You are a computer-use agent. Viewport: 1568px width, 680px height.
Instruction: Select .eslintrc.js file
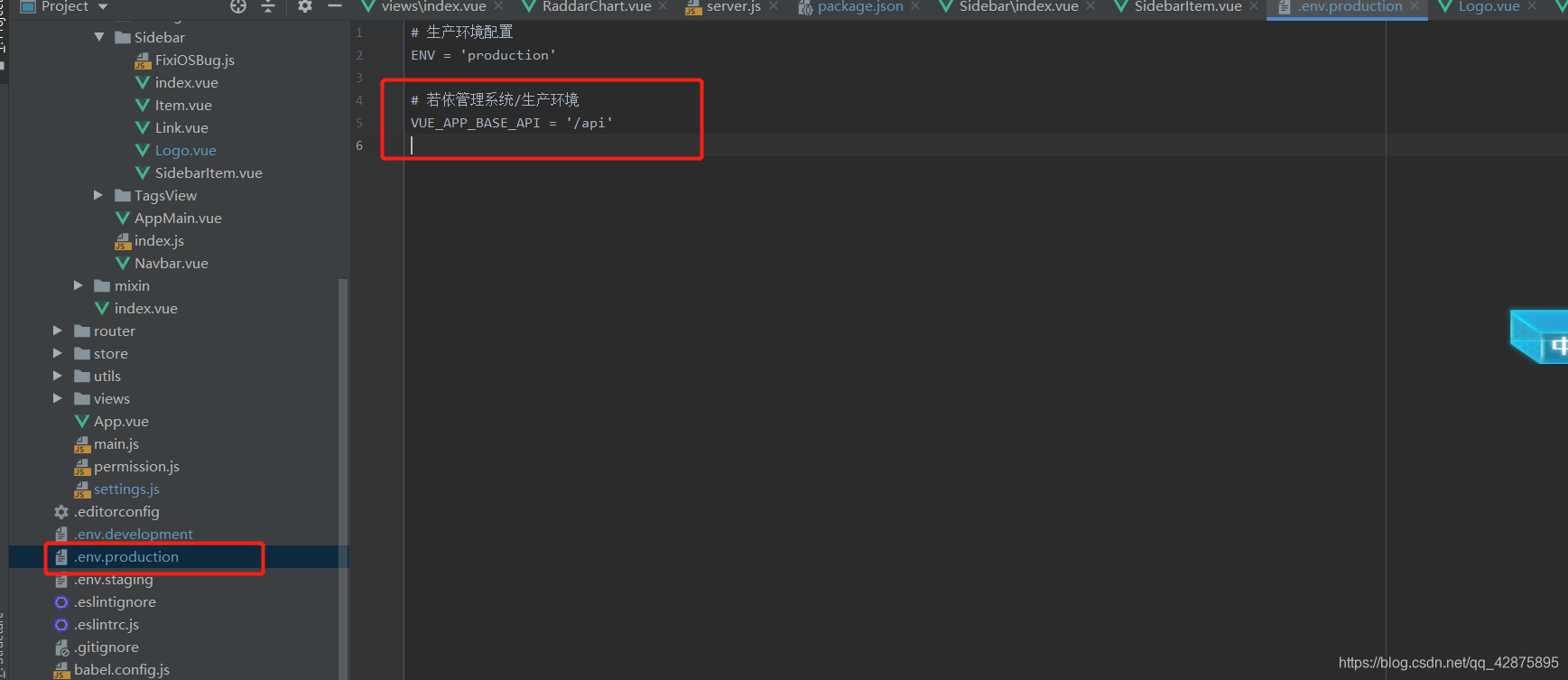click(x=107, y=624)
